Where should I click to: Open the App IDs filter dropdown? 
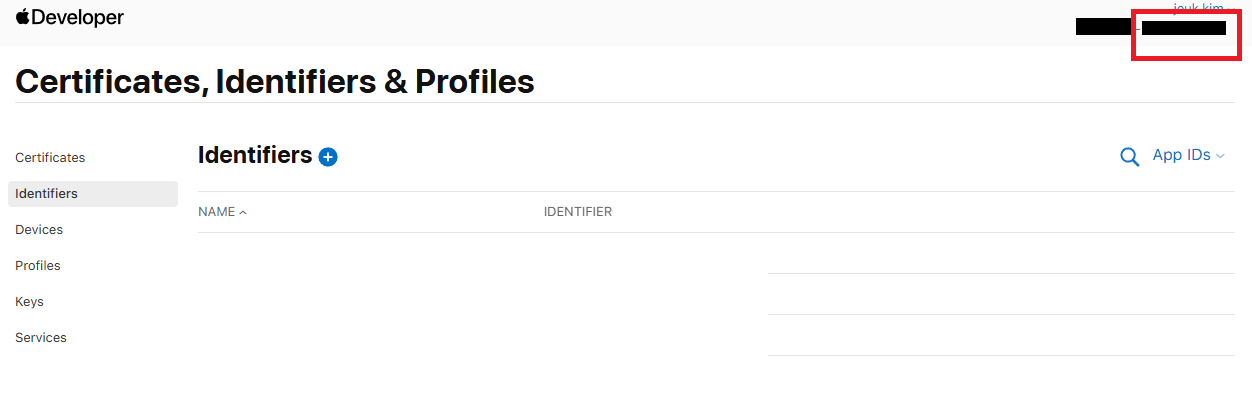click(x=1188, y=155)
